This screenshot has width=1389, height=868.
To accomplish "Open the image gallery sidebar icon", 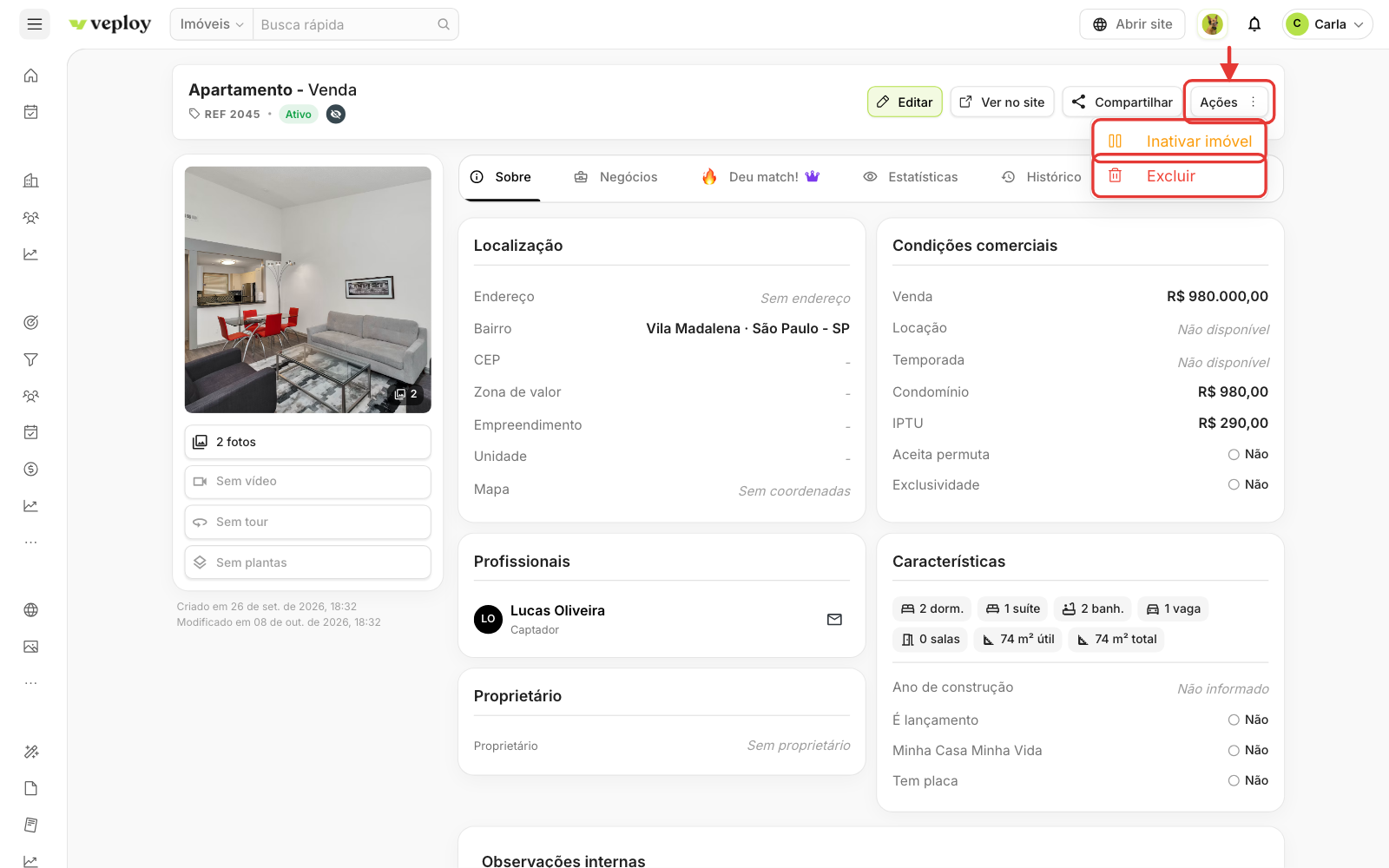I will click(x=31, y=647).
